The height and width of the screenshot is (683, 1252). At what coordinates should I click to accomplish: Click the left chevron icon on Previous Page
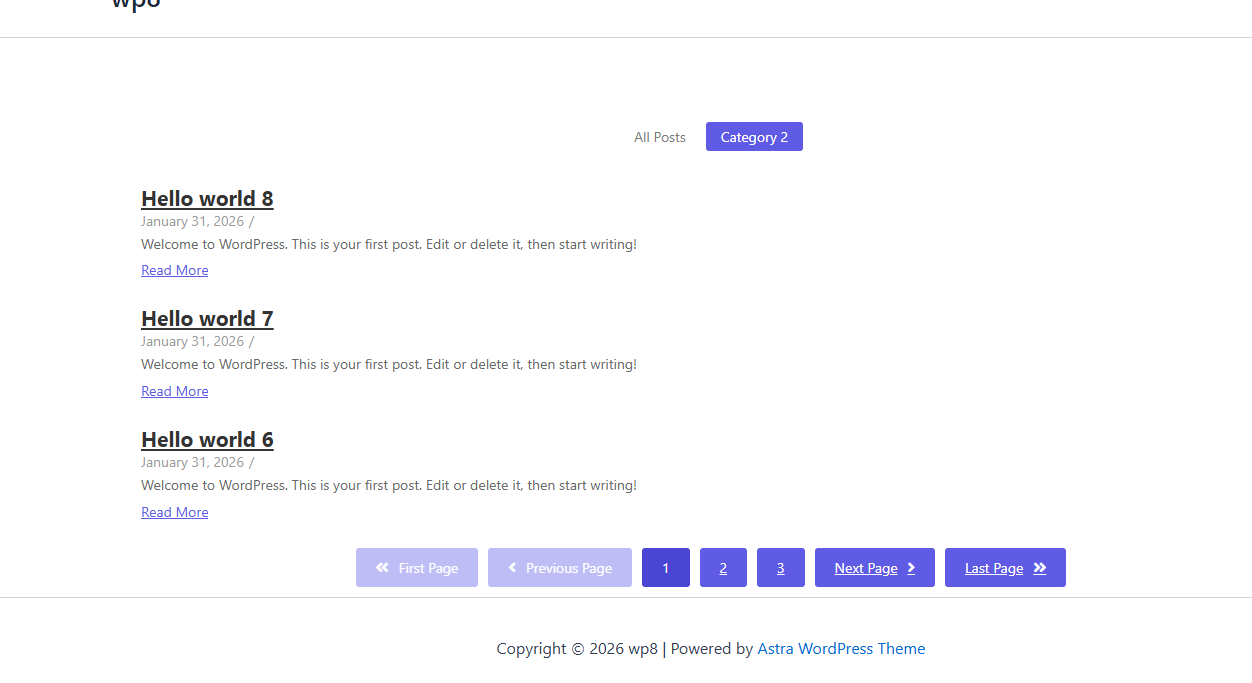click(x=513, y=568)
